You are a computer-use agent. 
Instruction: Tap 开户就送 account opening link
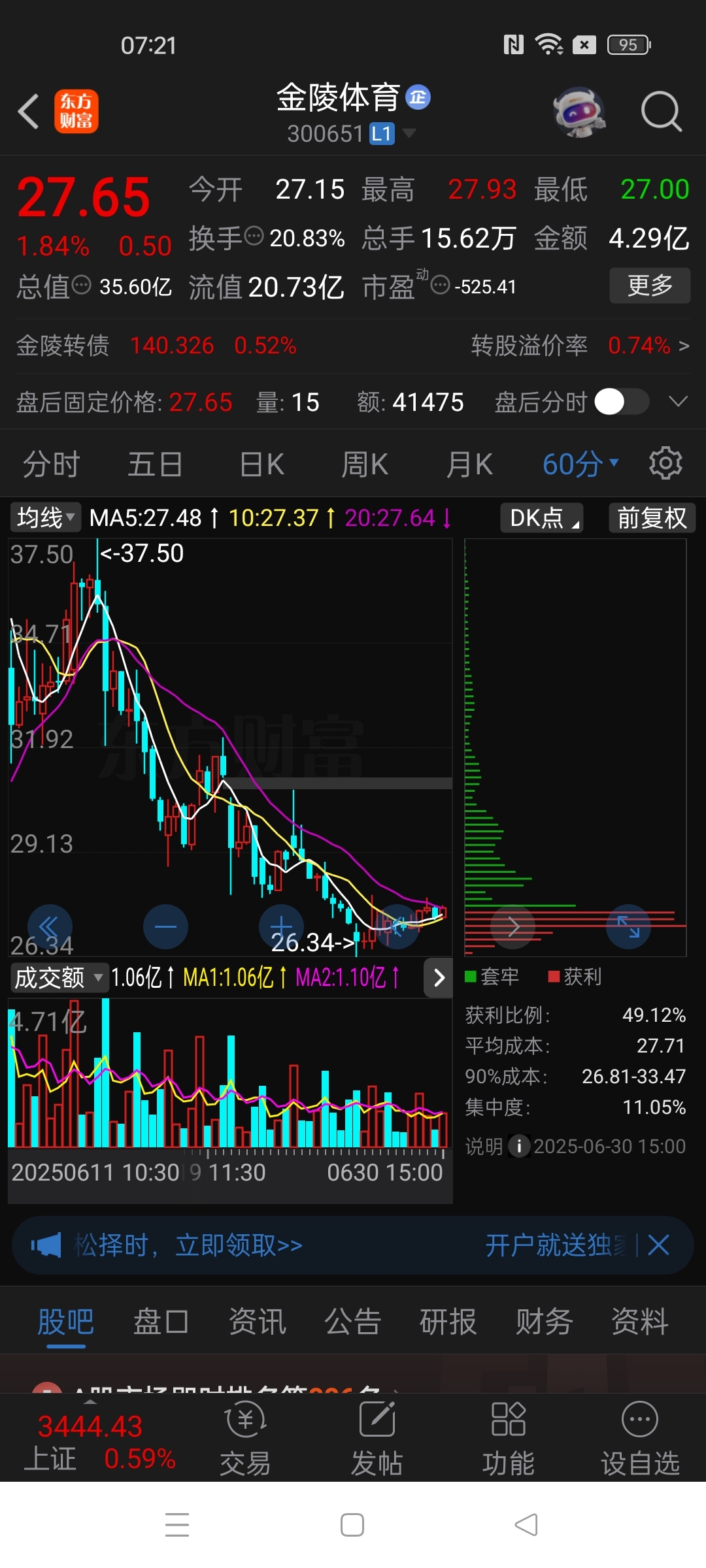556,1245
